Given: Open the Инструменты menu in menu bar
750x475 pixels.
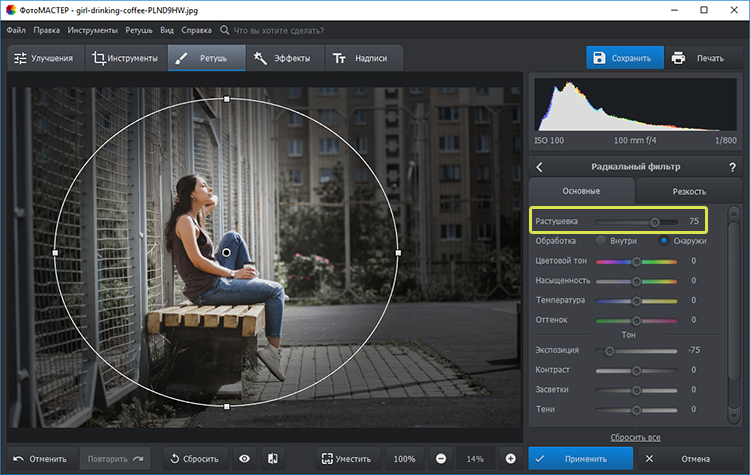Looking at the screenshot, I should tap(92, 31).
